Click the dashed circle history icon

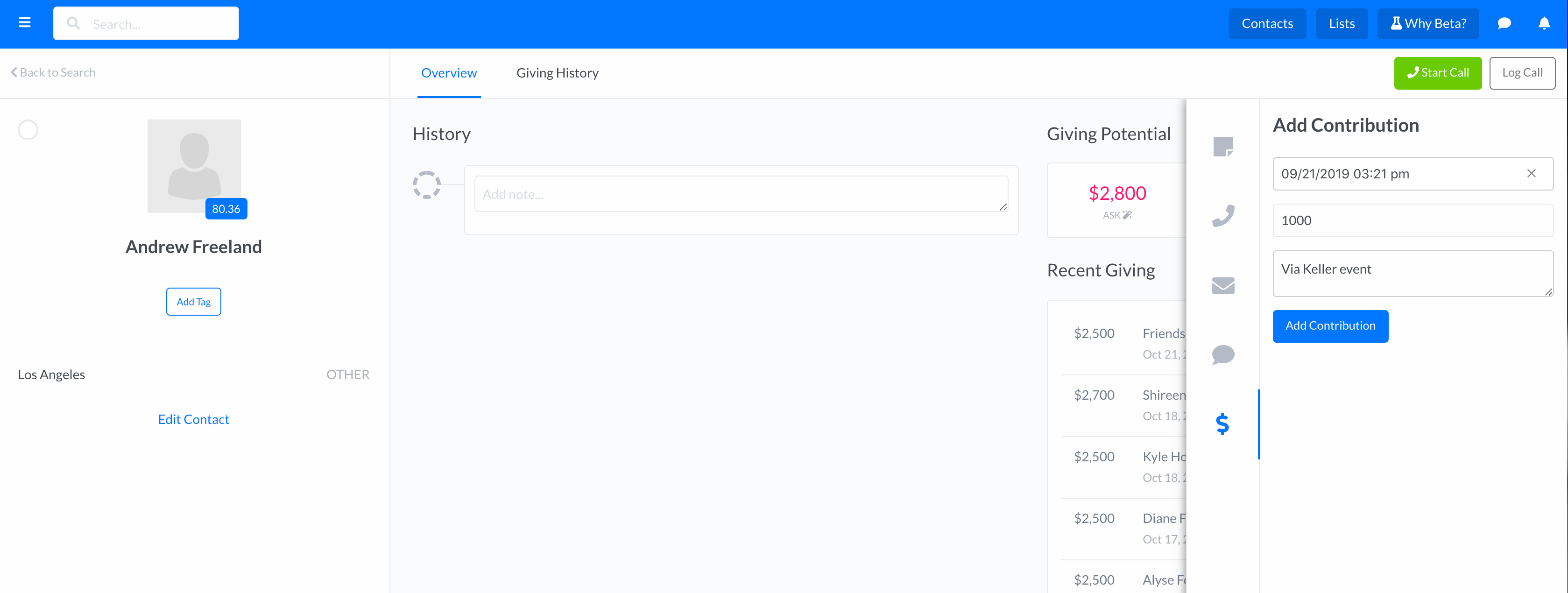(x=427, y=184)
